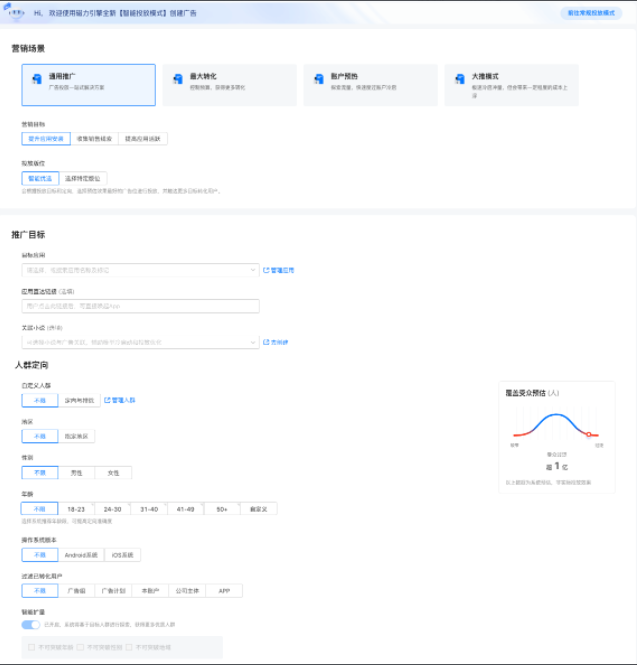Screen dimensions: 637x665
Task: Click the link icon right of the 关联小店 dropdown
Action: [x=266, y=342]
